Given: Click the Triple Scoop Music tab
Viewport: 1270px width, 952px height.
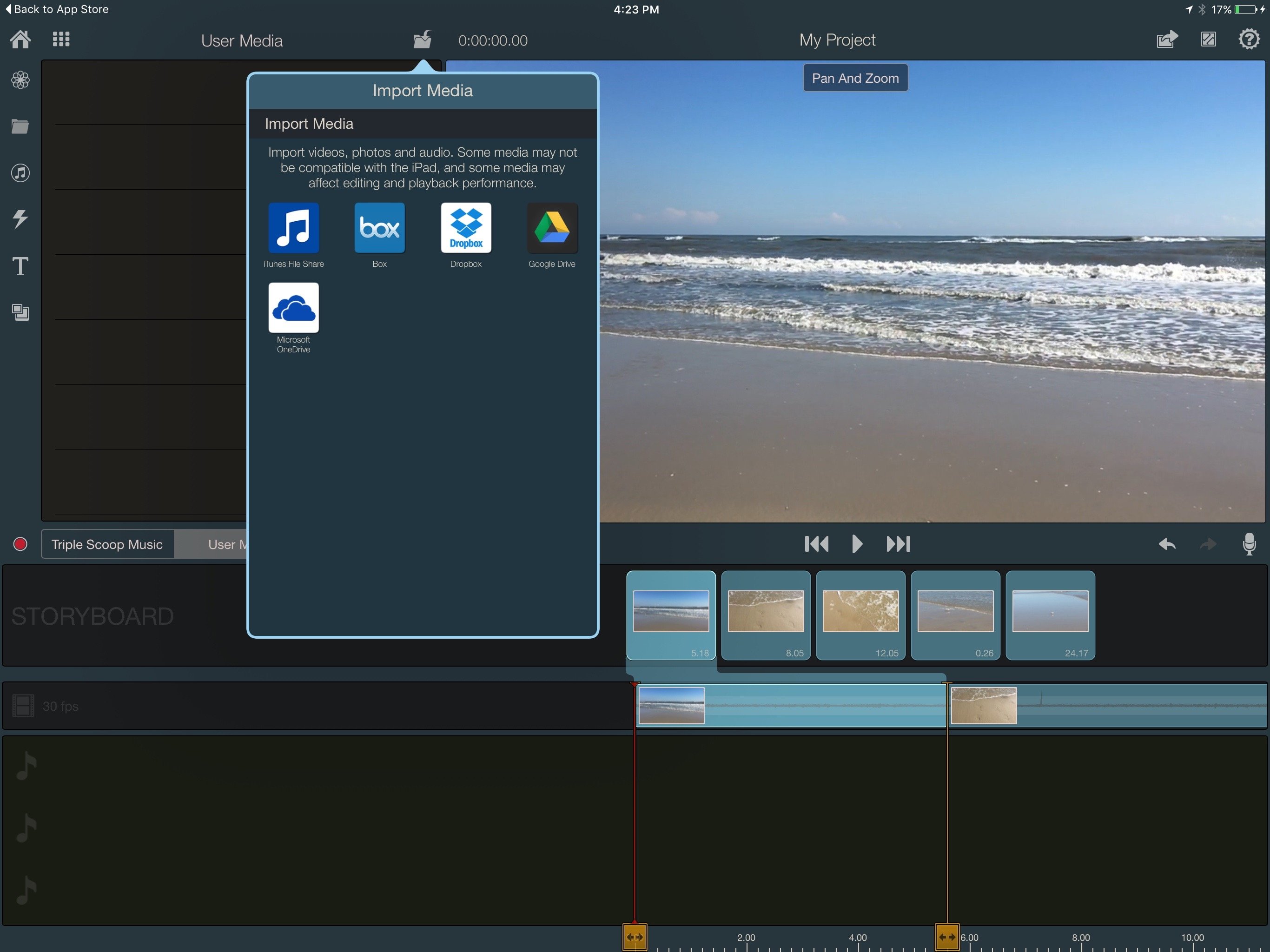Looking at the screenshot, I should [x=108, y=543].
